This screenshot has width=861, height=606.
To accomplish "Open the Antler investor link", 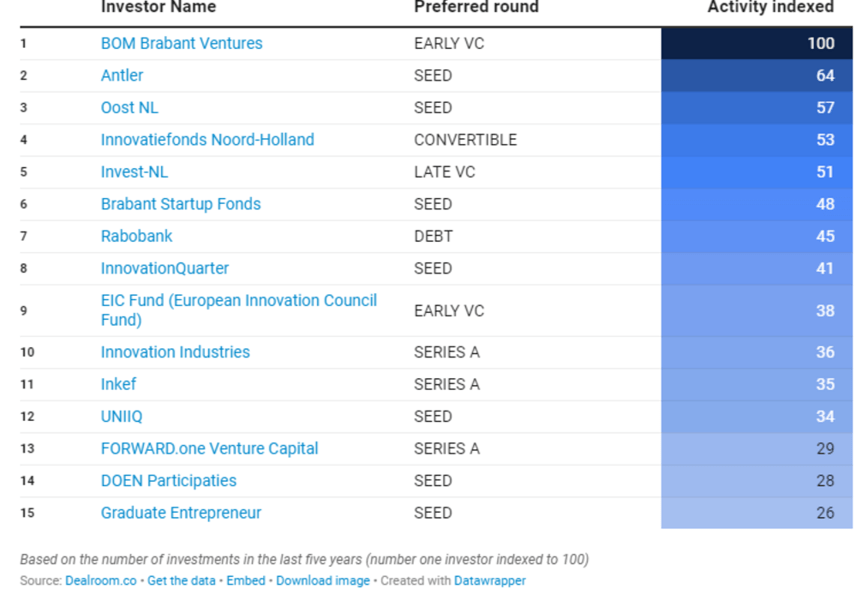I will [x=122, y=76].
